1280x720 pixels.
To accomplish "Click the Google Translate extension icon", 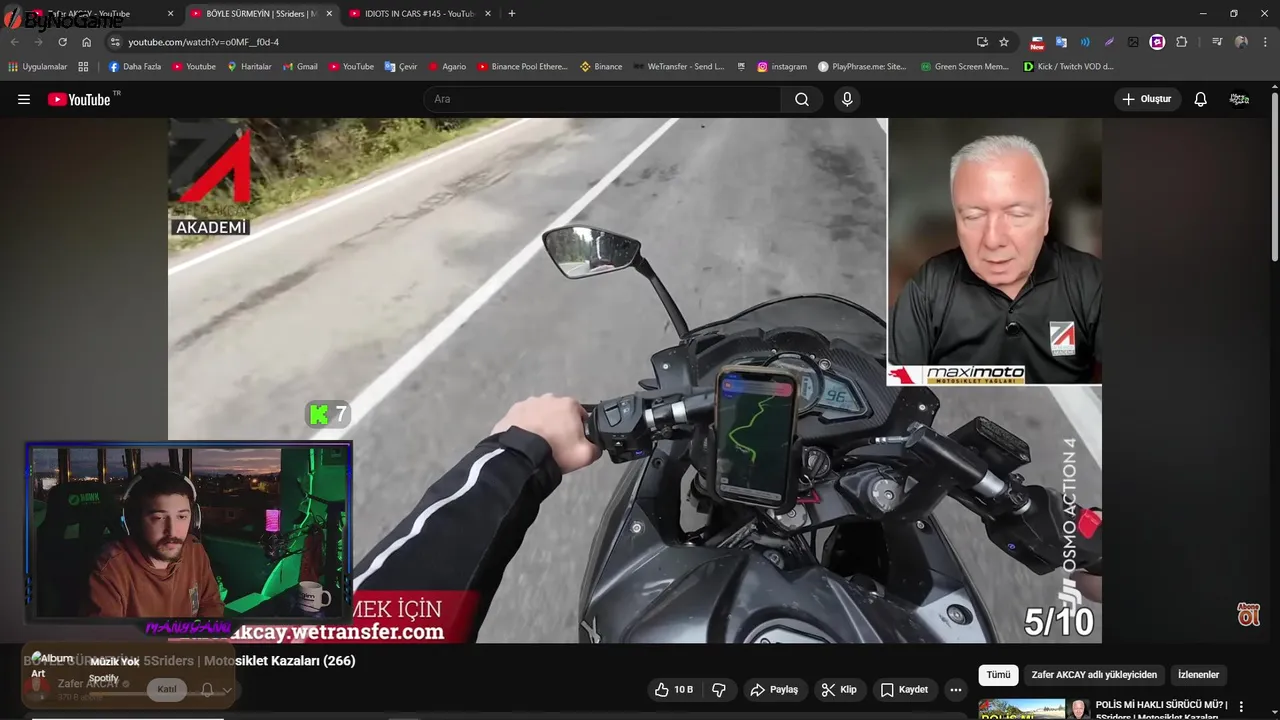I will coord(1062,42).
